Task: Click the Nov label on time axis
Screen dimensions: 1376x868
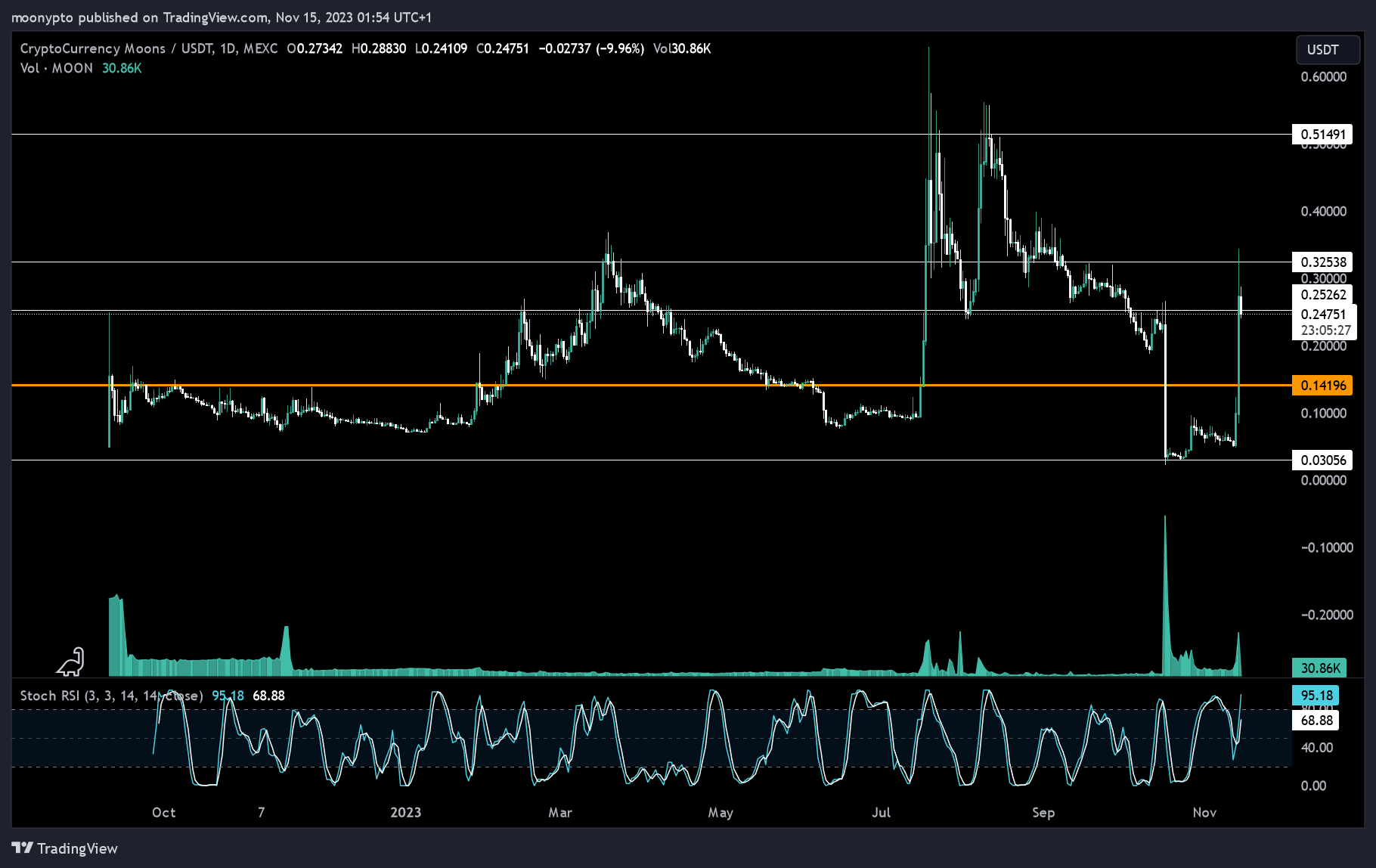Action: tap(1204, 813)
